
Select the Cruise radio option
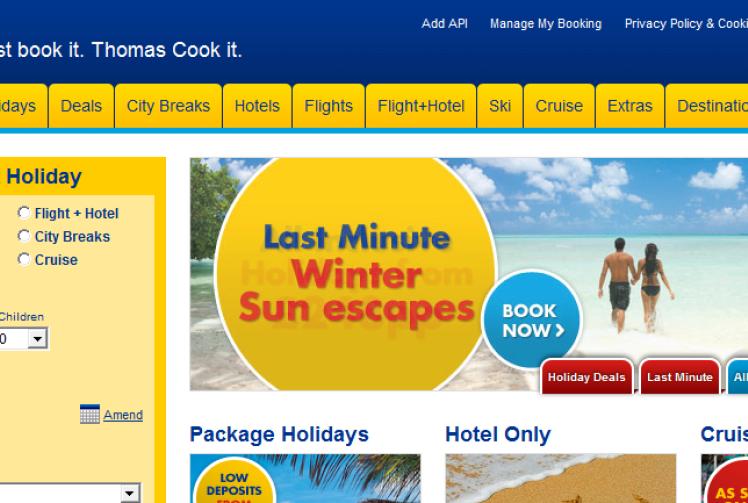[24, 259]
